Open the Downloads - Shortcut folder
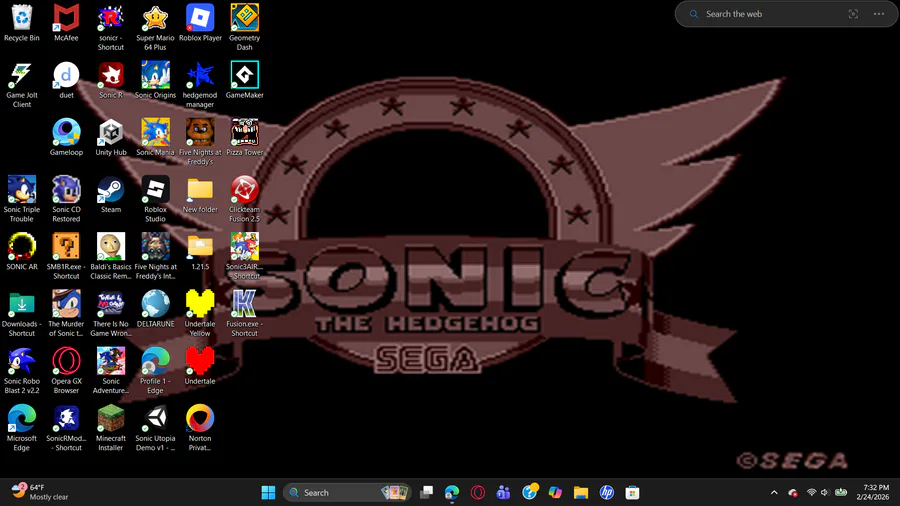900x506 pixels. (22, 314)
